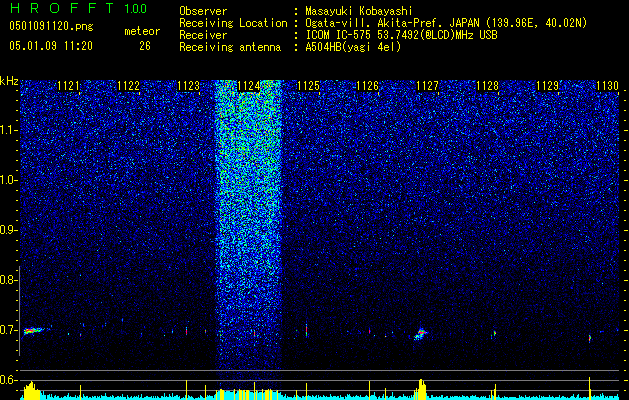The width and height of the screenshot is (629, 400).
Task: Click the 1123 time marker
Action: [x=188, y=85]
